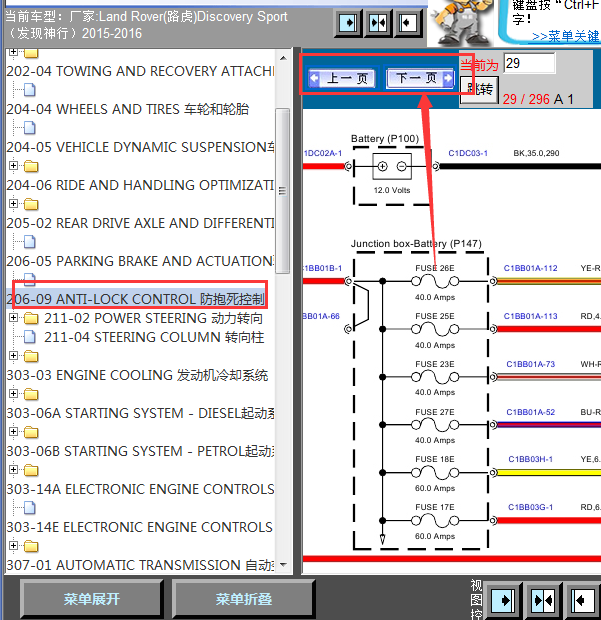Select 303-06A STARTING SYSTEM - DIESEL item
This screenshot has height=620, width=601.
(140, 413)
